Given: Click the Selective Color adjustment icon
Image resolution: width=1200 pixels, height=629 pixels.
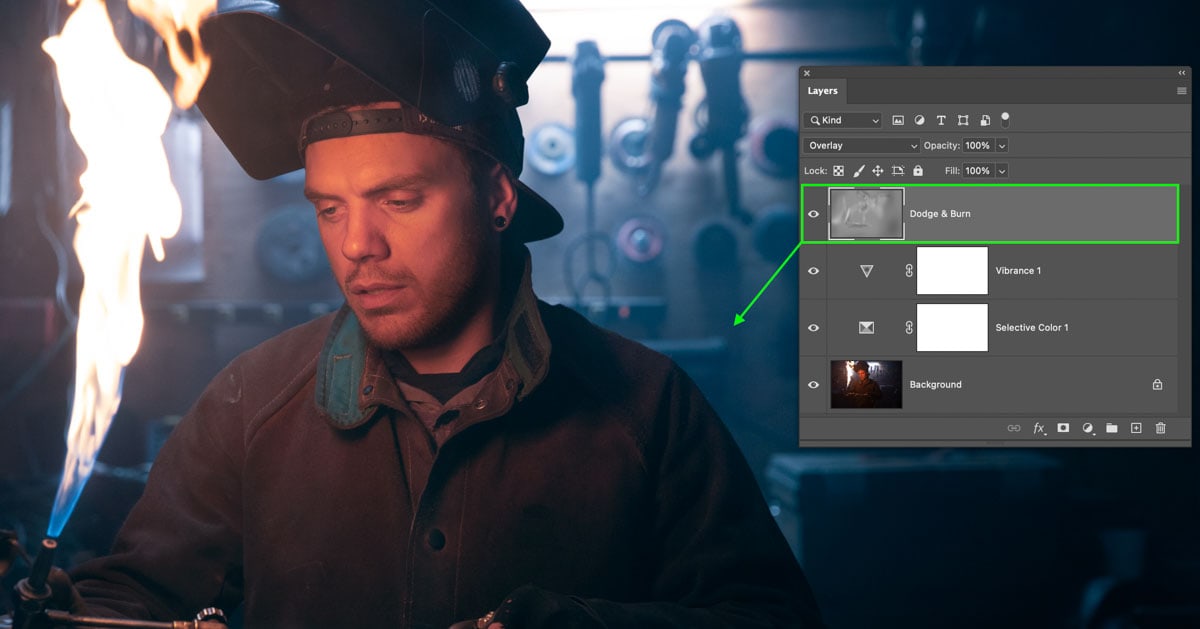Looking at the screenshot, I should click(x=866, y=328).
